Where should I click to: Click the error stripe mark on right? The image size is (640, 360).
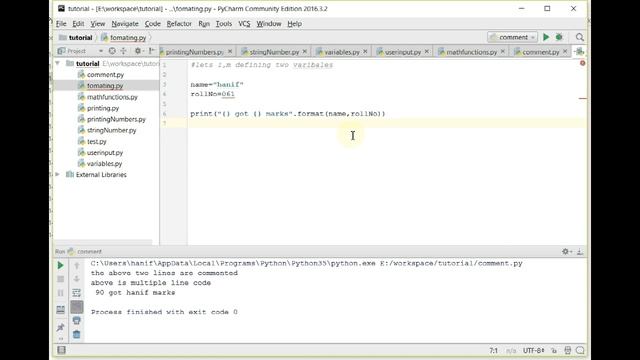tap(582, 98)
